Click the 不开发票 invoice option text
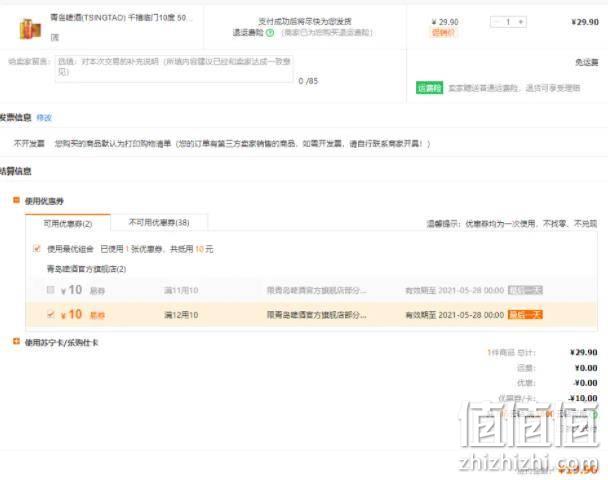This screenshot has width=608, height=480. click(x=29, y=144)
